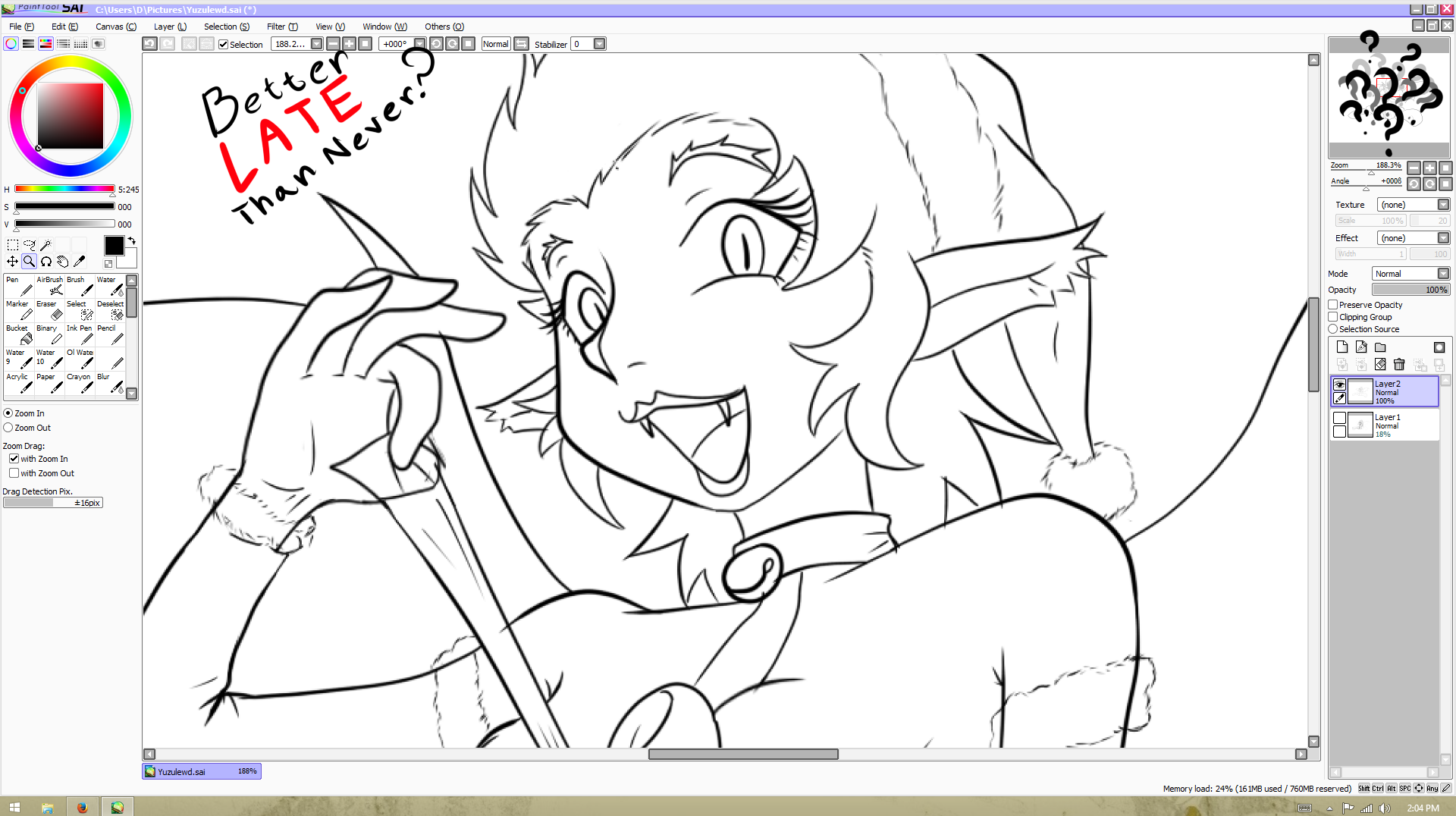Hide Layer2 using its eye icon
This screenshot has width=1456, height=816.
(1339, 384)
